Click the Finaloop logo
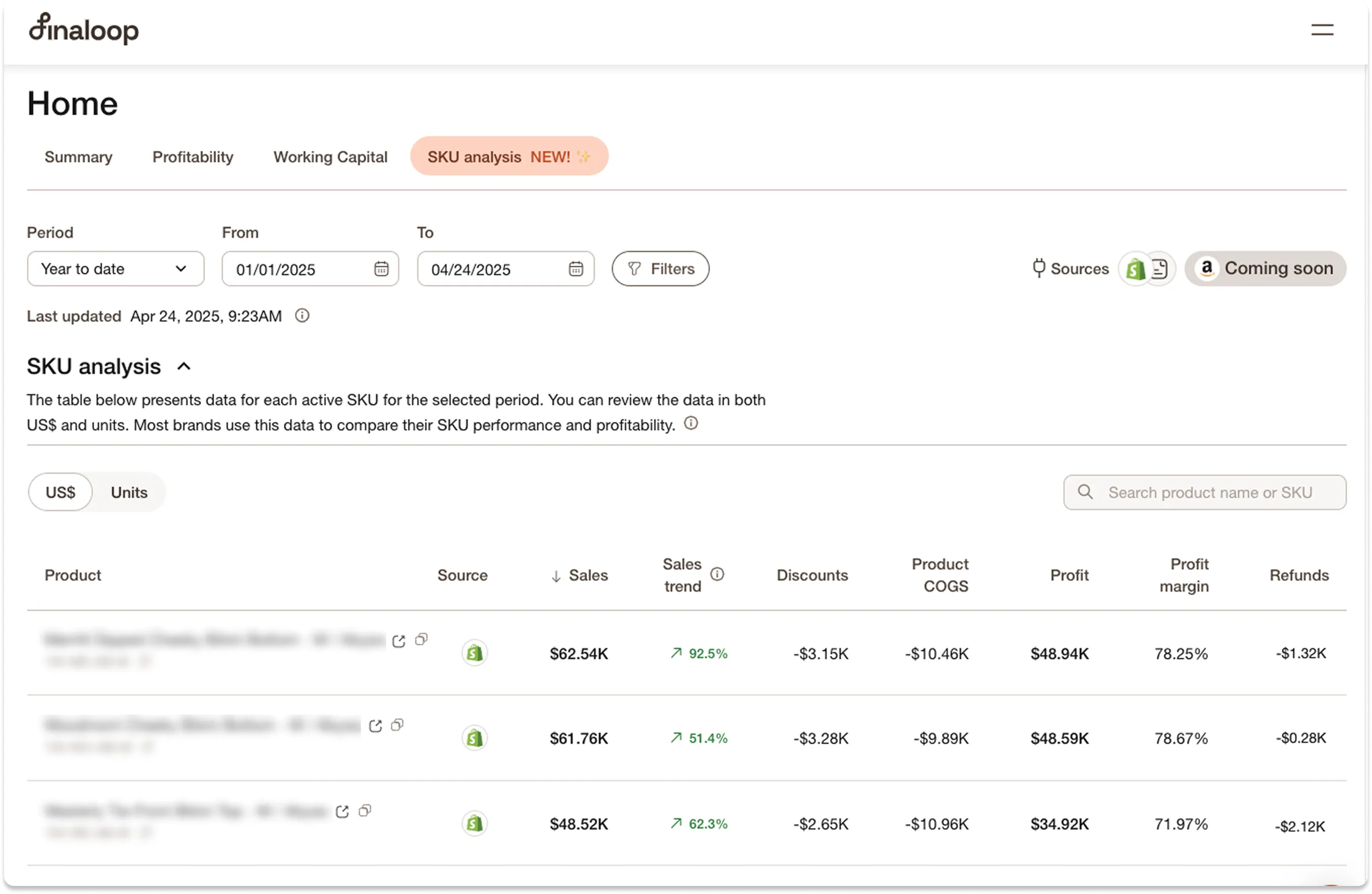This screenshot has width=1372, height=894. (84, 29)
